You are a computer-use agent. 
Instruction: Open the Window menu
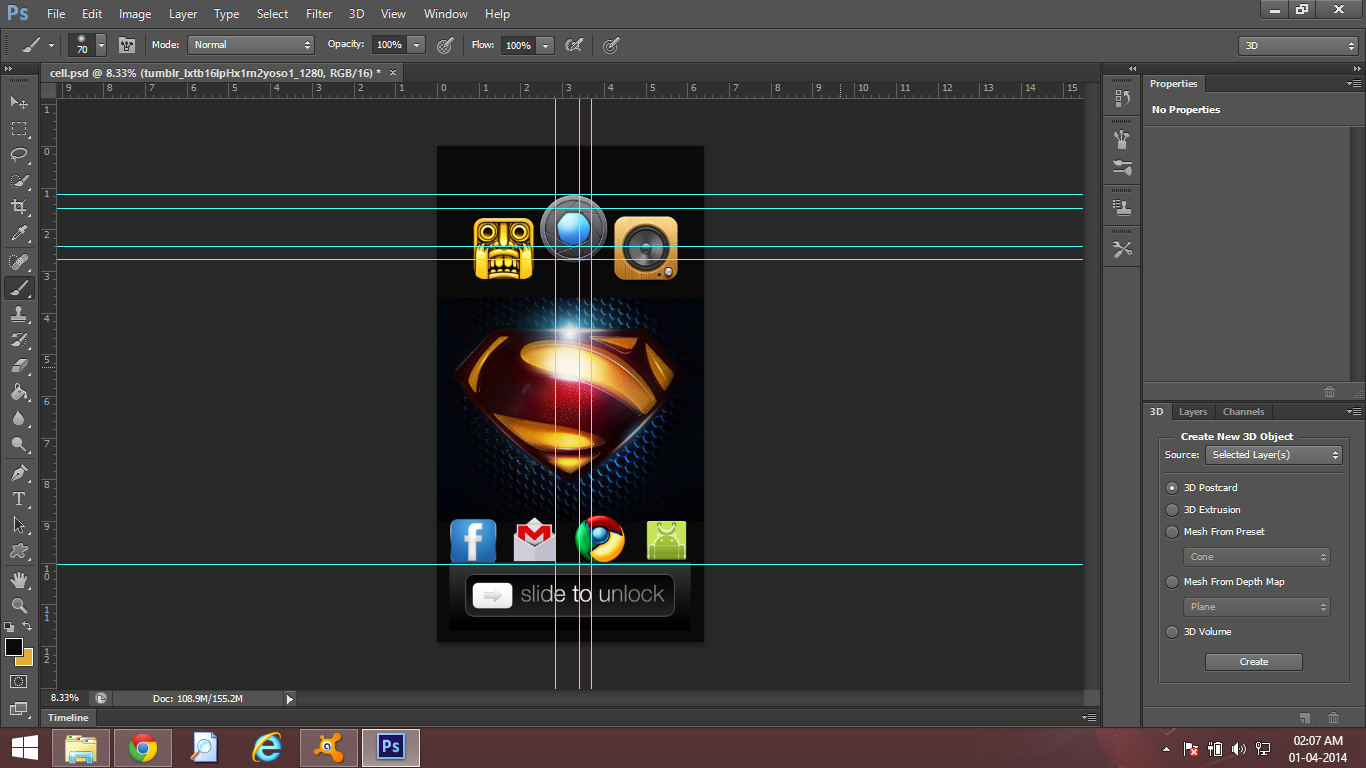tap(445, 14)
